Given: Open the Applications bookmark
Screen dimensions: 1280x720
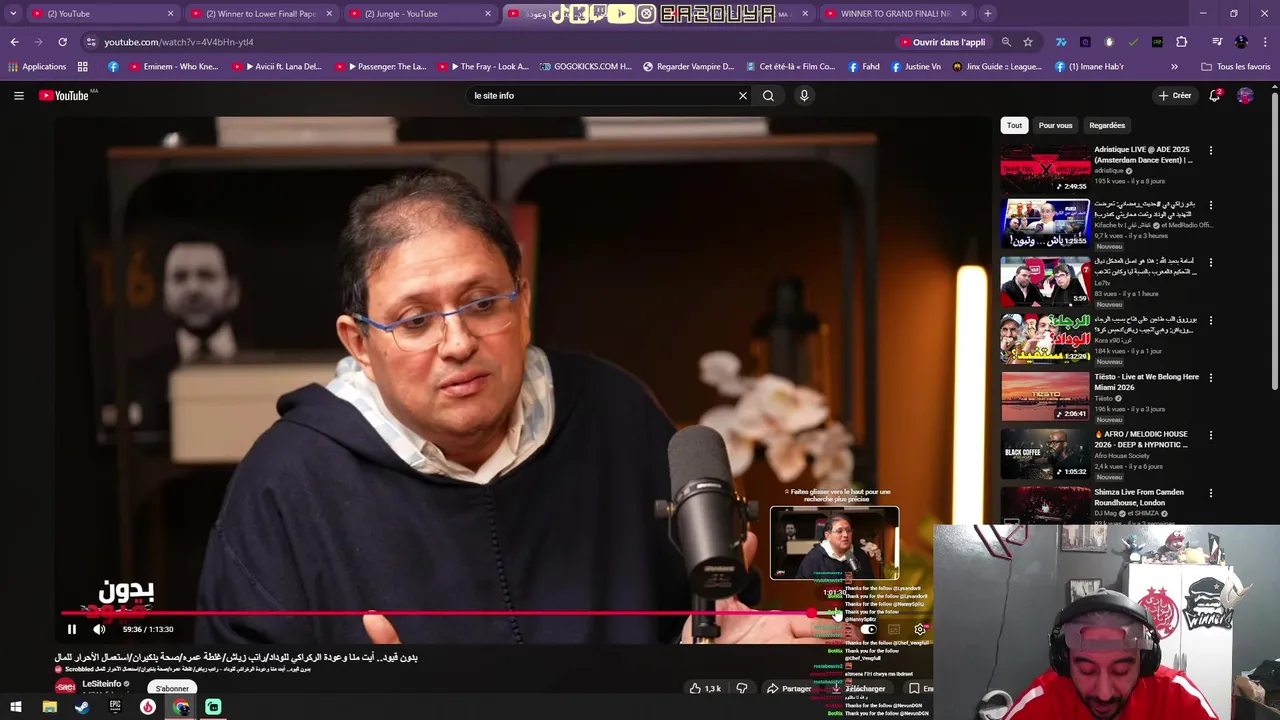Looking at the screenshot, I should (x=37, y=67).
